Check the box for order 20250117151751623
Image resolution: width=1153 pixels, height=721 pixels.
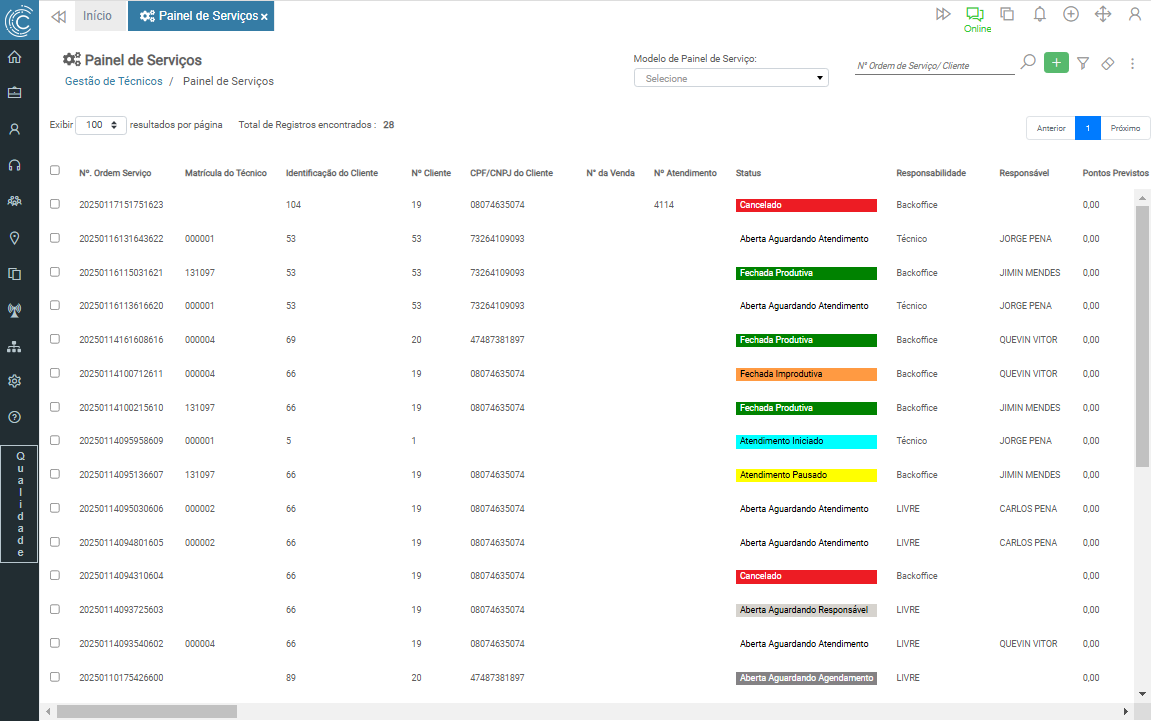55,204
